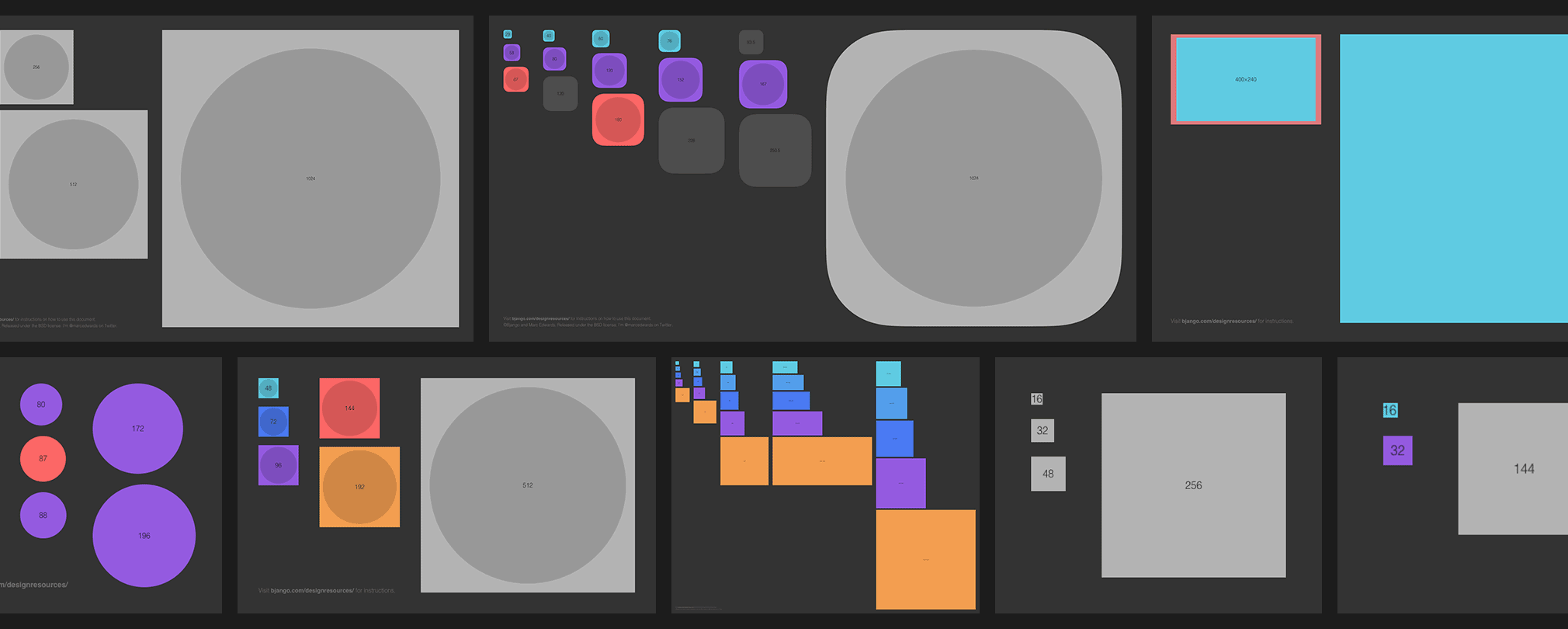Viewport: 1568px width, 629px height.
Task: Select the purple circle labeled 88
Action: tap(43, 515)
